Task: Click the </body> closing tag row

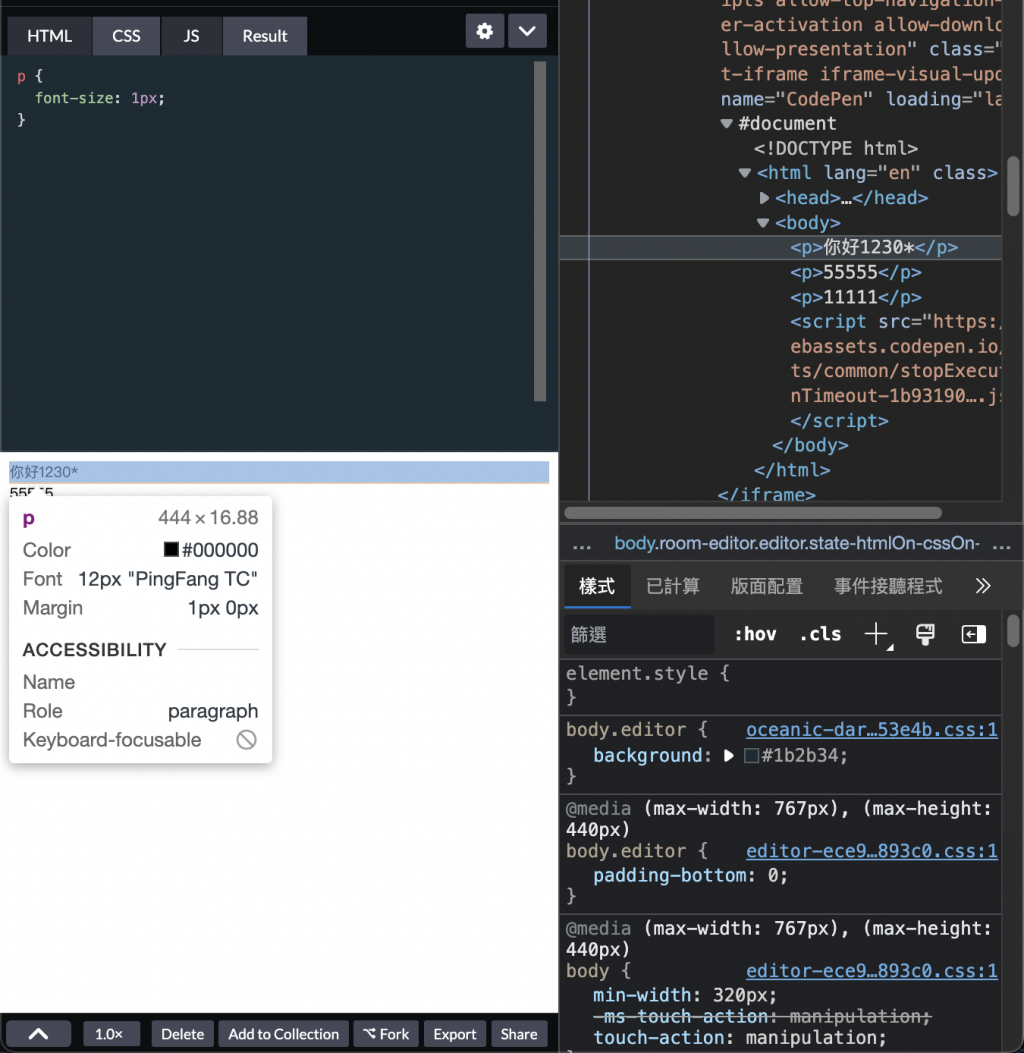Action: coord(810,445)
